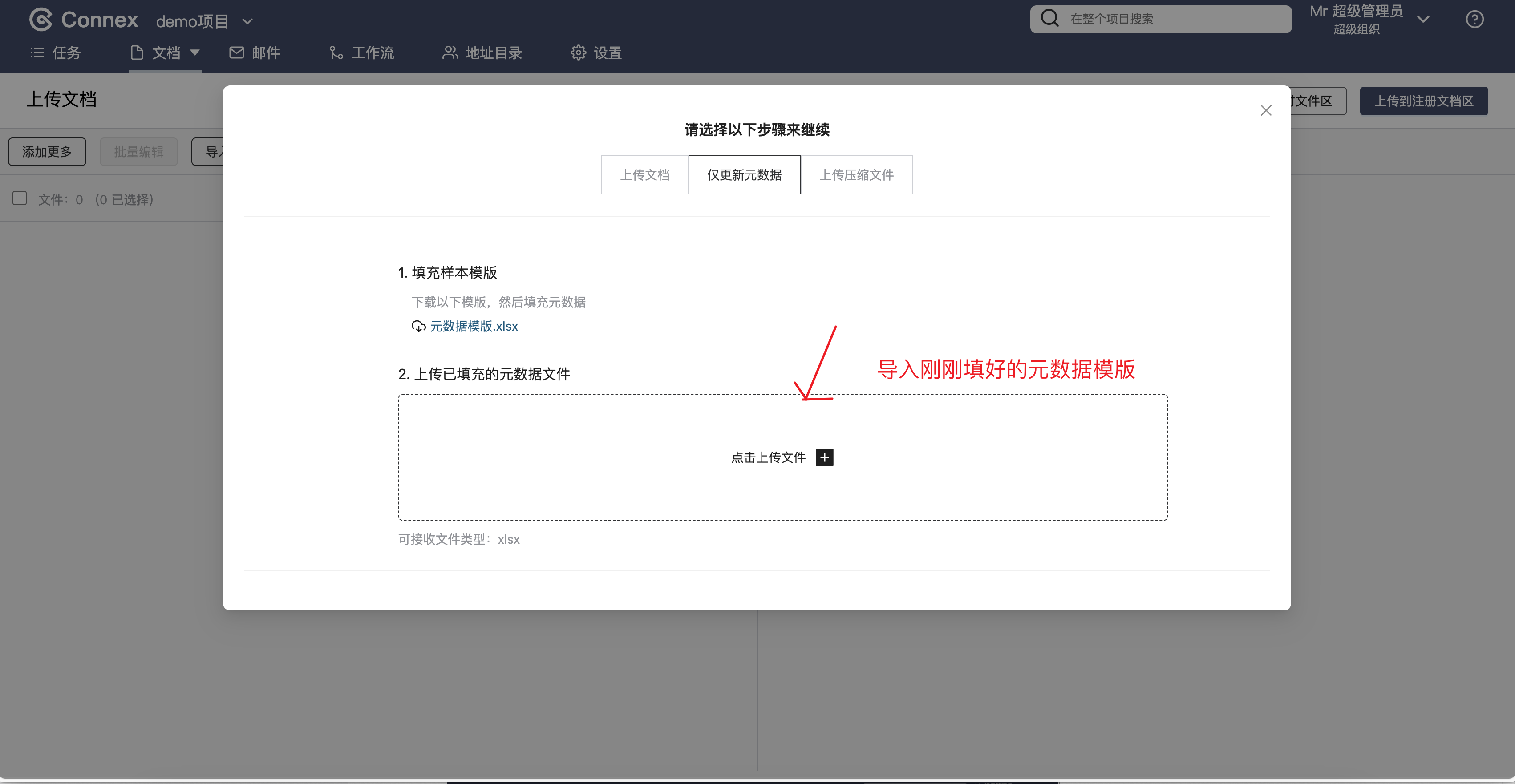Click the plus icon to upload file
Viewport: 1515px width, 784px height.
coord(825,457)
